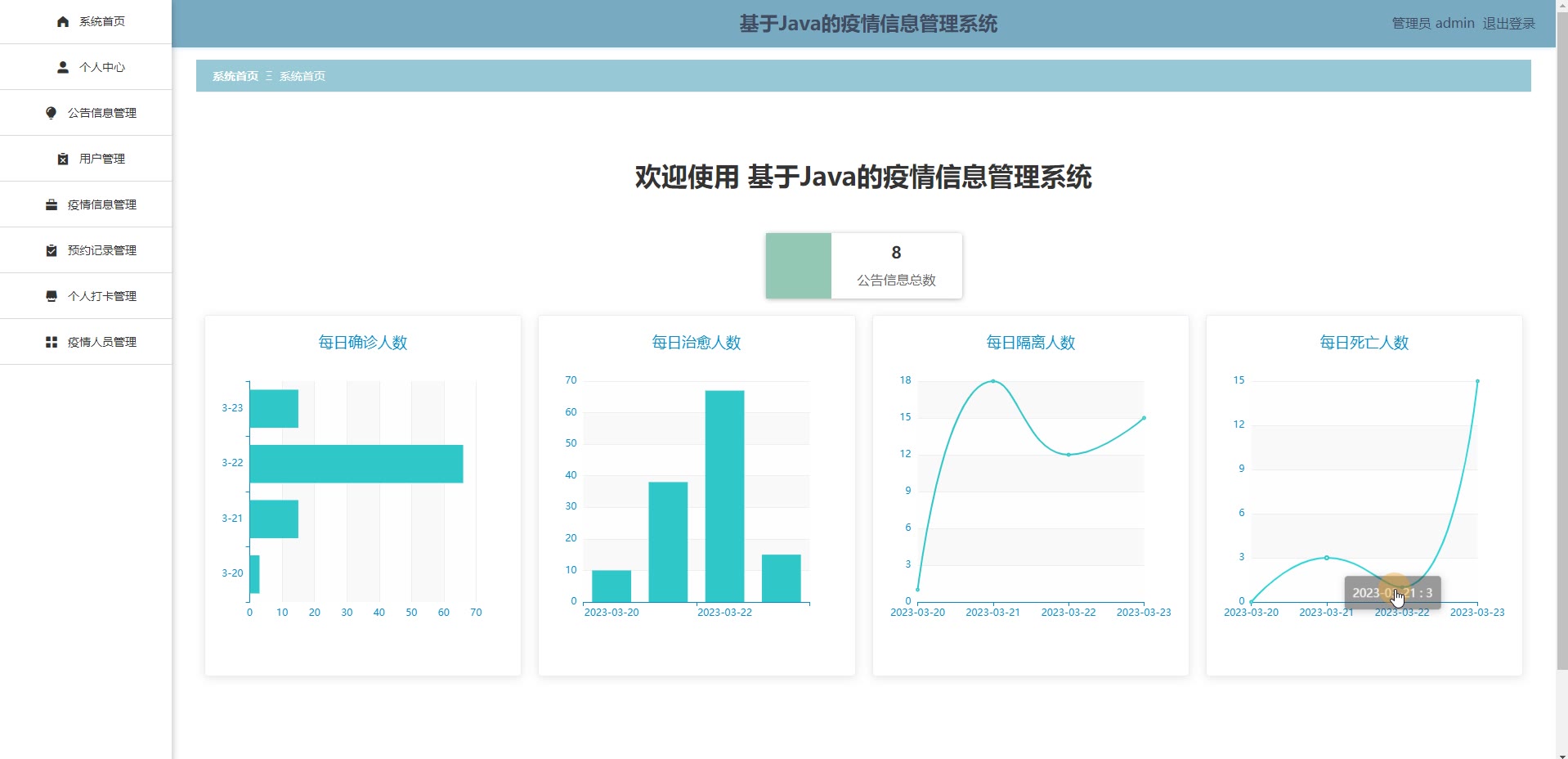Click the 欢迎使用 welcome heading

click(x=863, y=177)
